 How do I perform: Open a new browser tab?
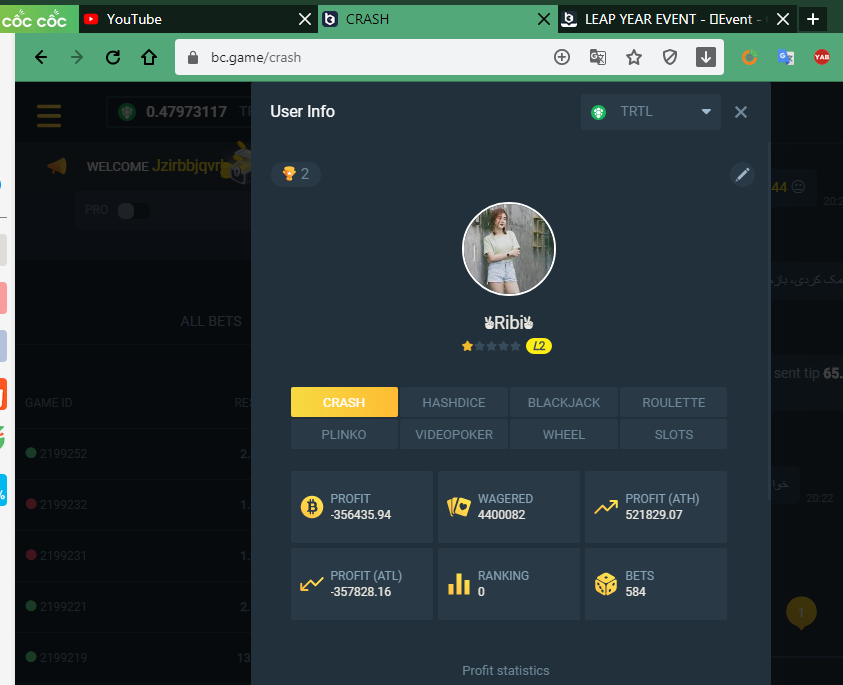point(813,19)
